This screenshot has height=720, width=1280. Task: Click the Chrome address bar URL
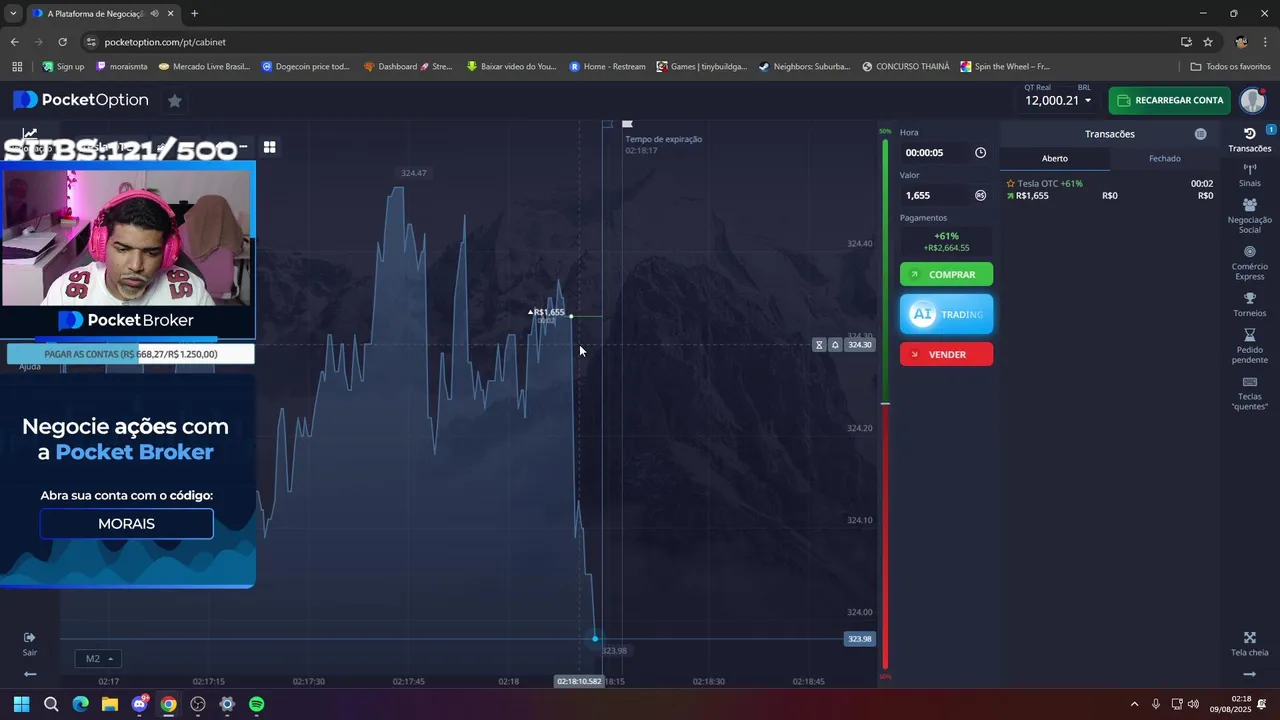pyautogui.click(x=165, y=42)
